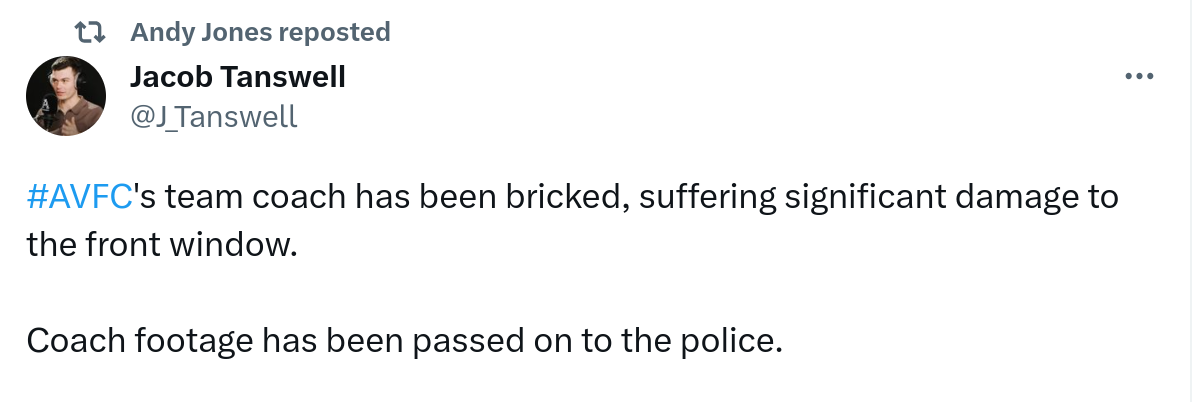The height and width of the screenshot is (402, 1202).
Task: Click the word "reposted" in the header
Action: pos(334,32)
